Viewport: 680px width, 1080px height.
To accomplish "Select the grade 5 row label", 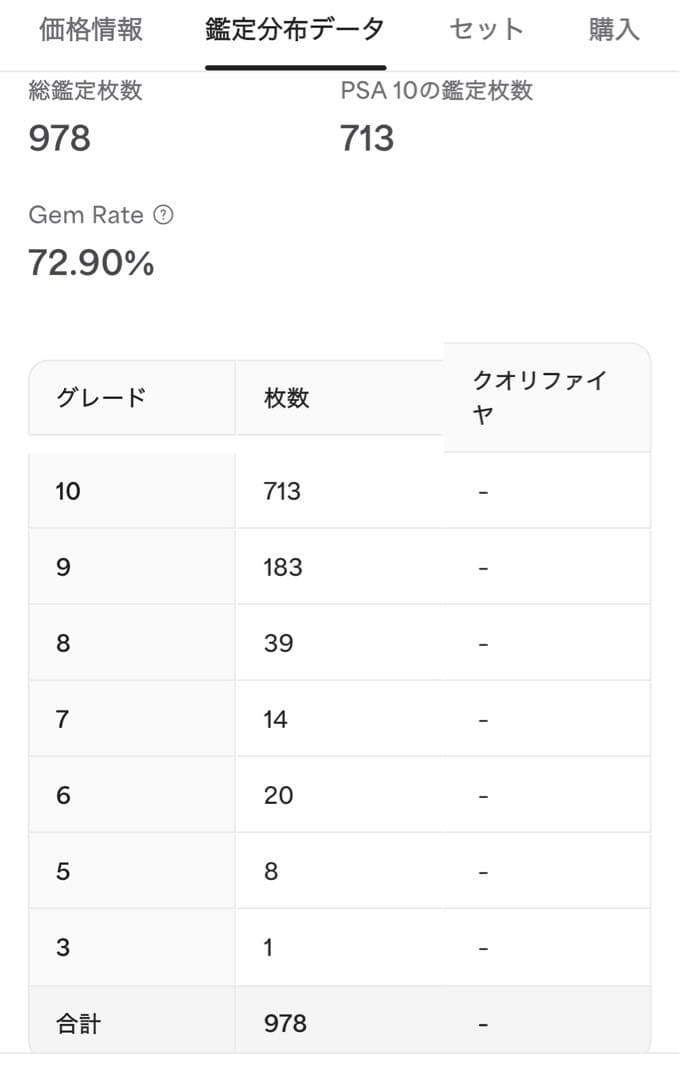I will point(63,871).
